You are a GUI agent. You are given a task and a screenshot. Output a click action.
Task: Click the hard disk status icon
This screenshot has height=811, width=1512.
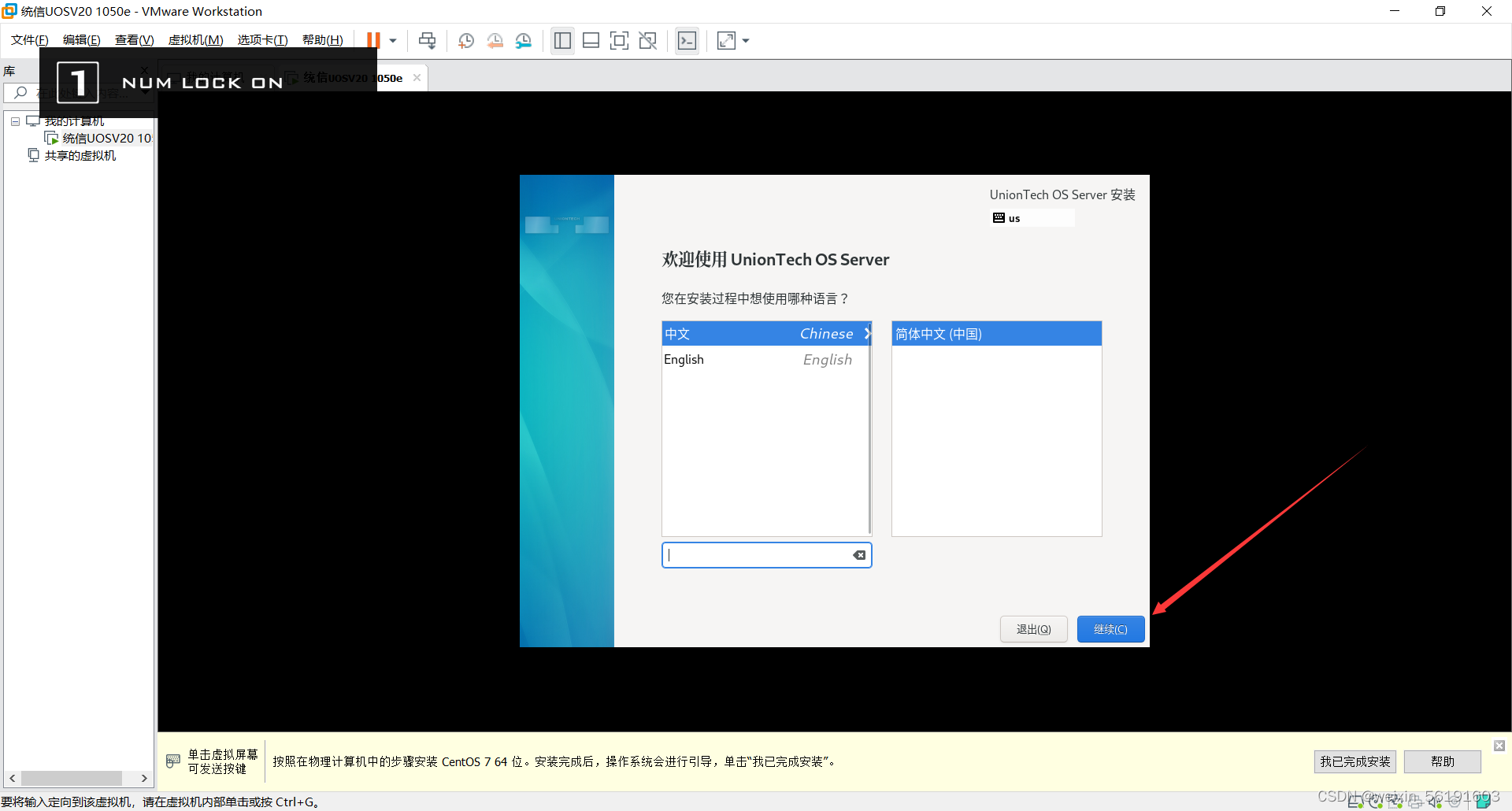coord(1356,802)
